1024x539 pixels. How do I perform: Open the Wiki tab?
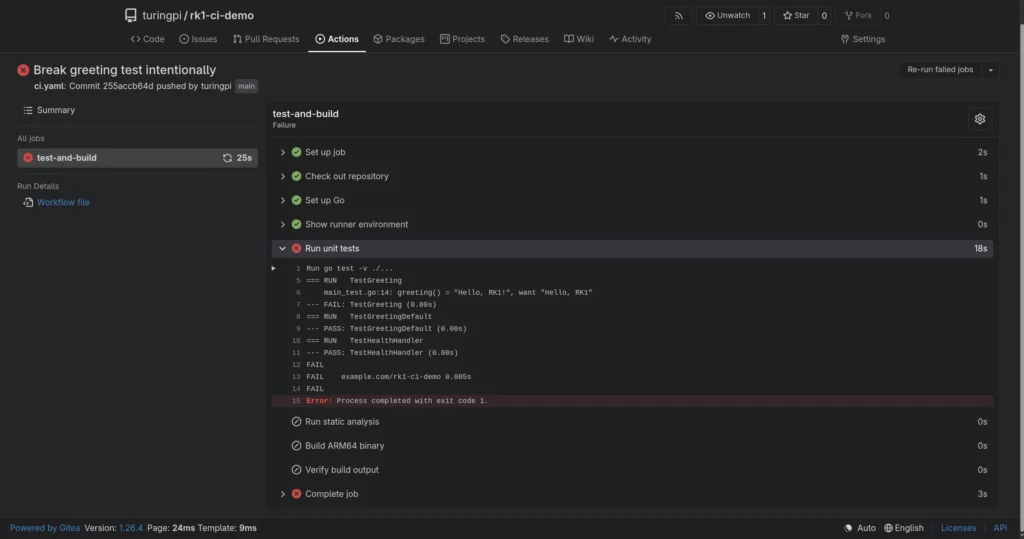click(x=579, y=39)
